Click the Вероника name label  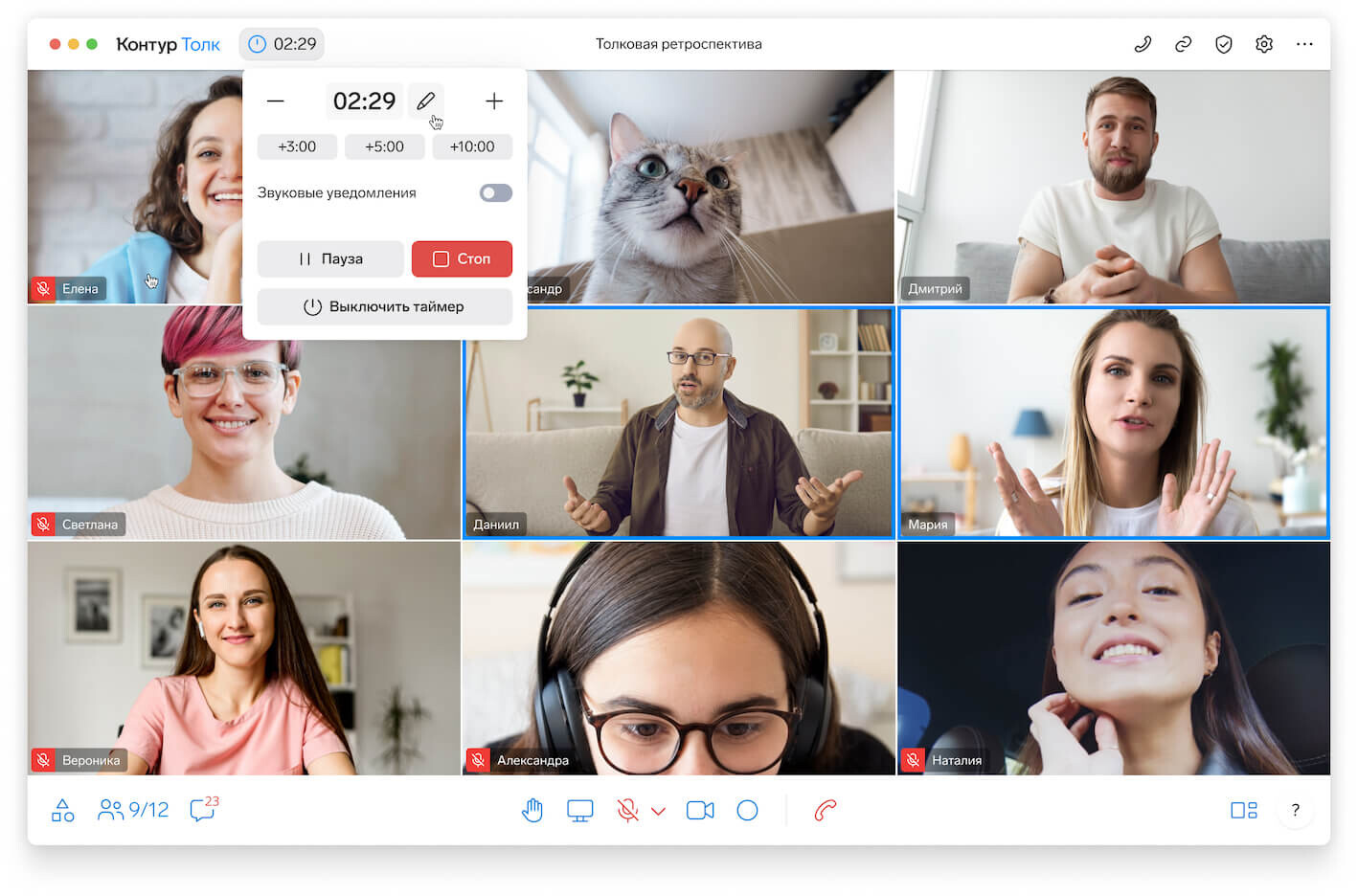[91, 760]
